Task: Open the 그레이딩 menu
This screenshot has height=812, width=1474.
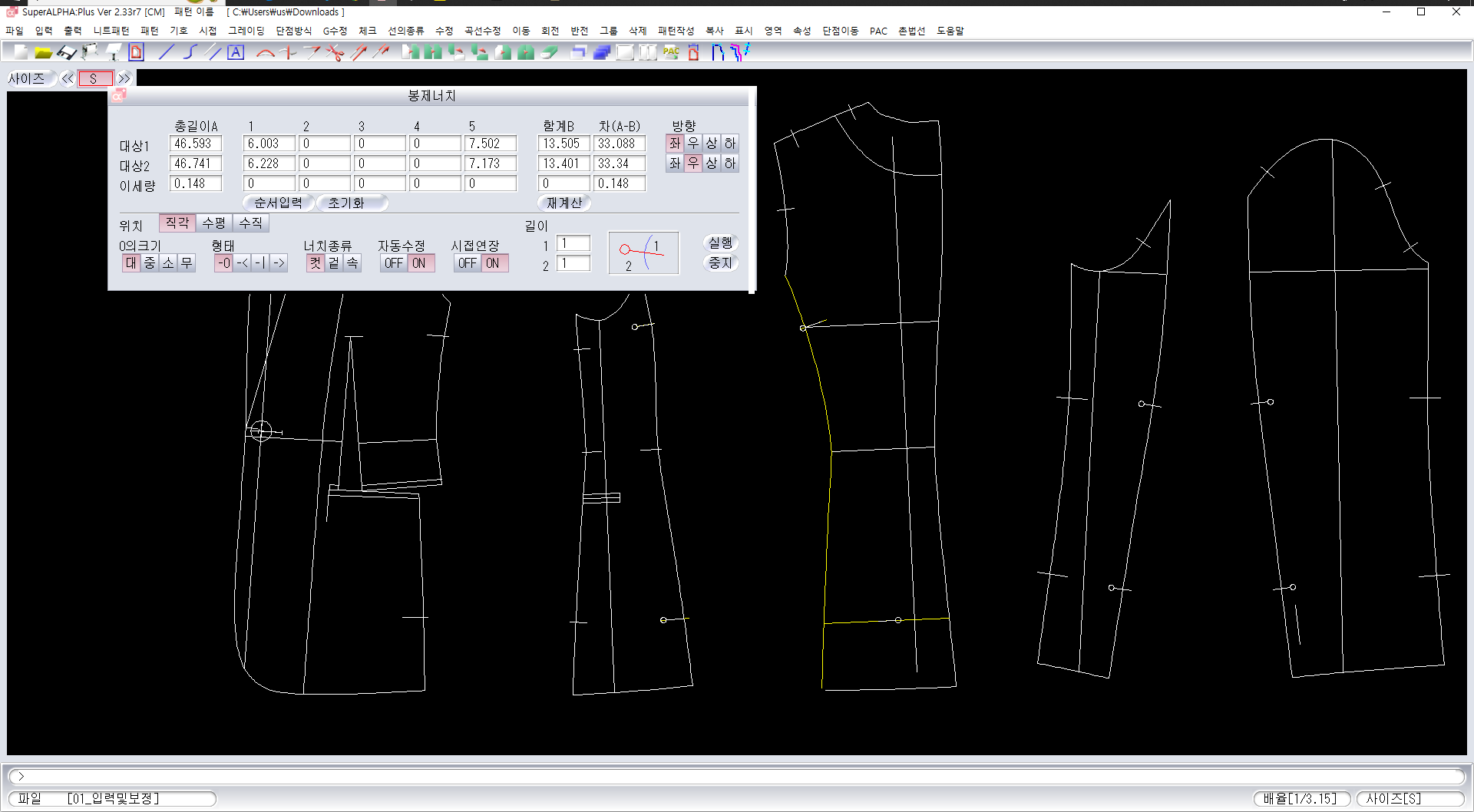Action: [x=246, y=31]
